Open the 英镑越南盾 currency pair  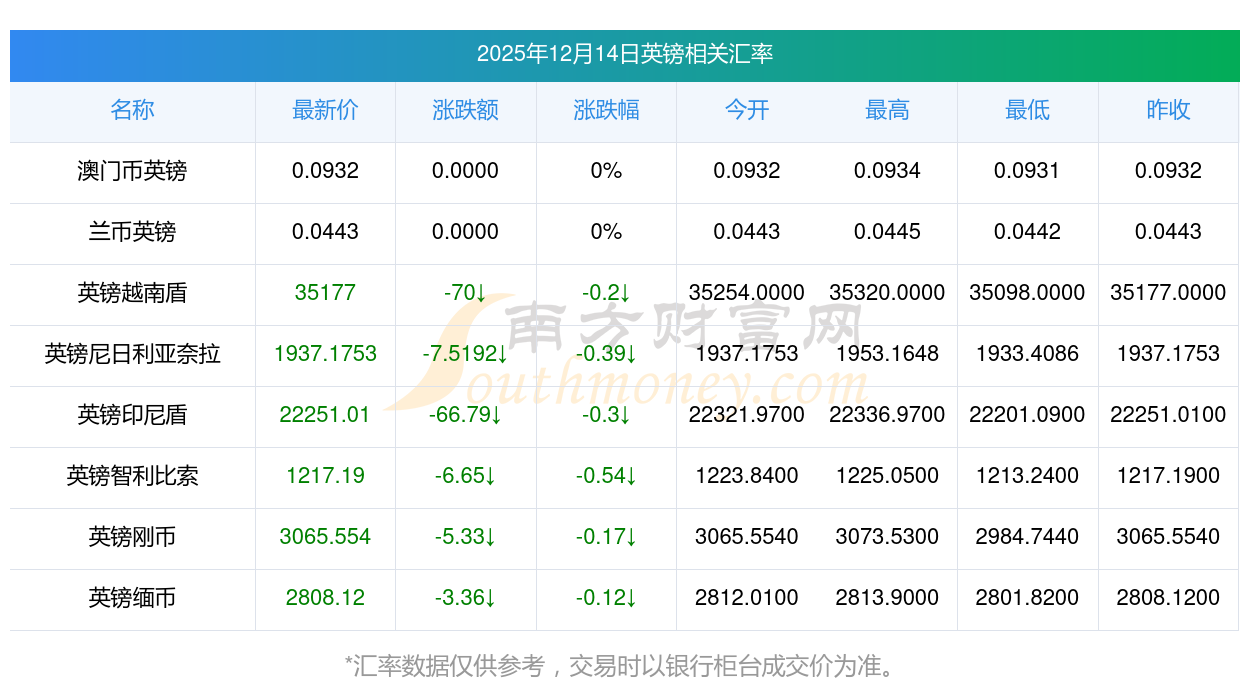tap(132, 293)
